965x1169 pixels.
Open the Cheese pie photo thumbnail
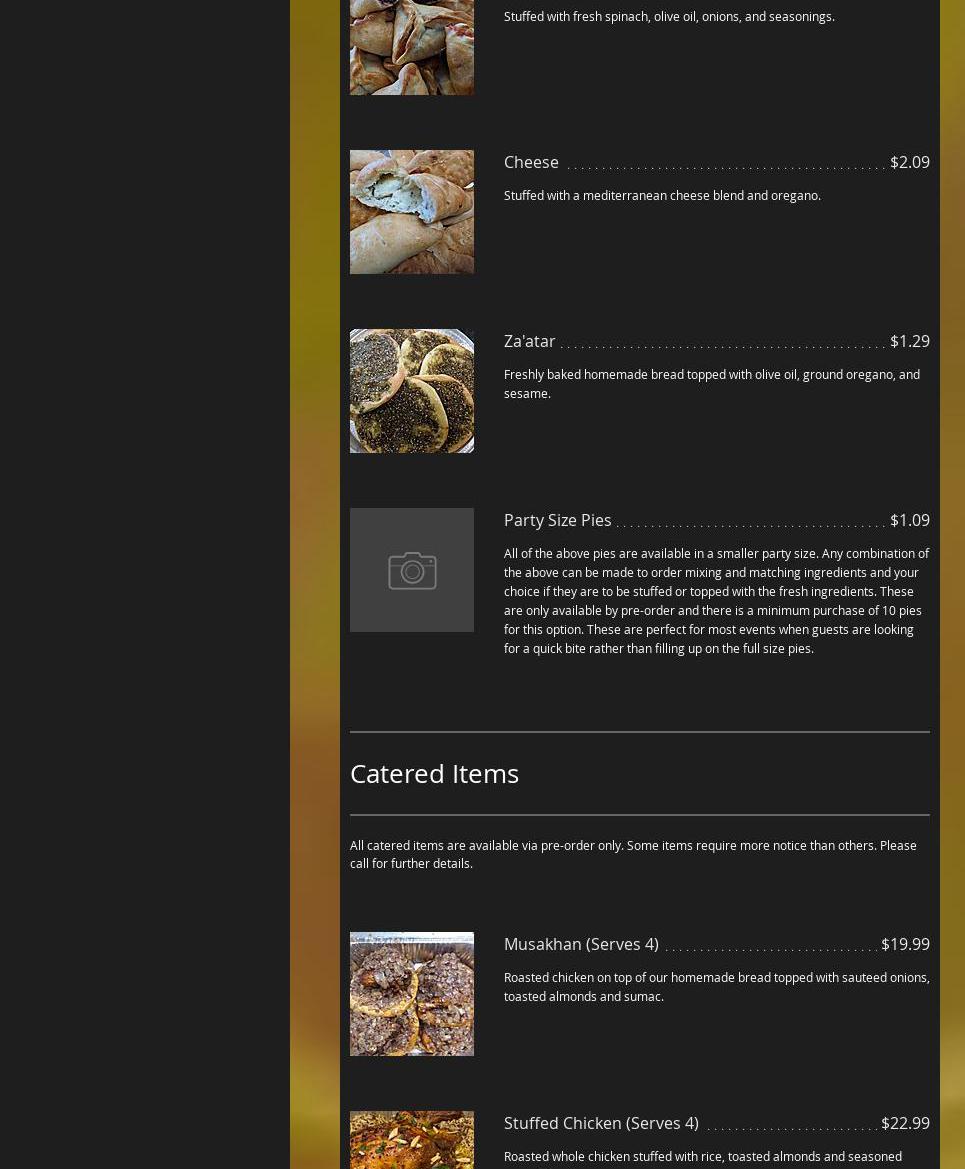(x=412, y=212)
